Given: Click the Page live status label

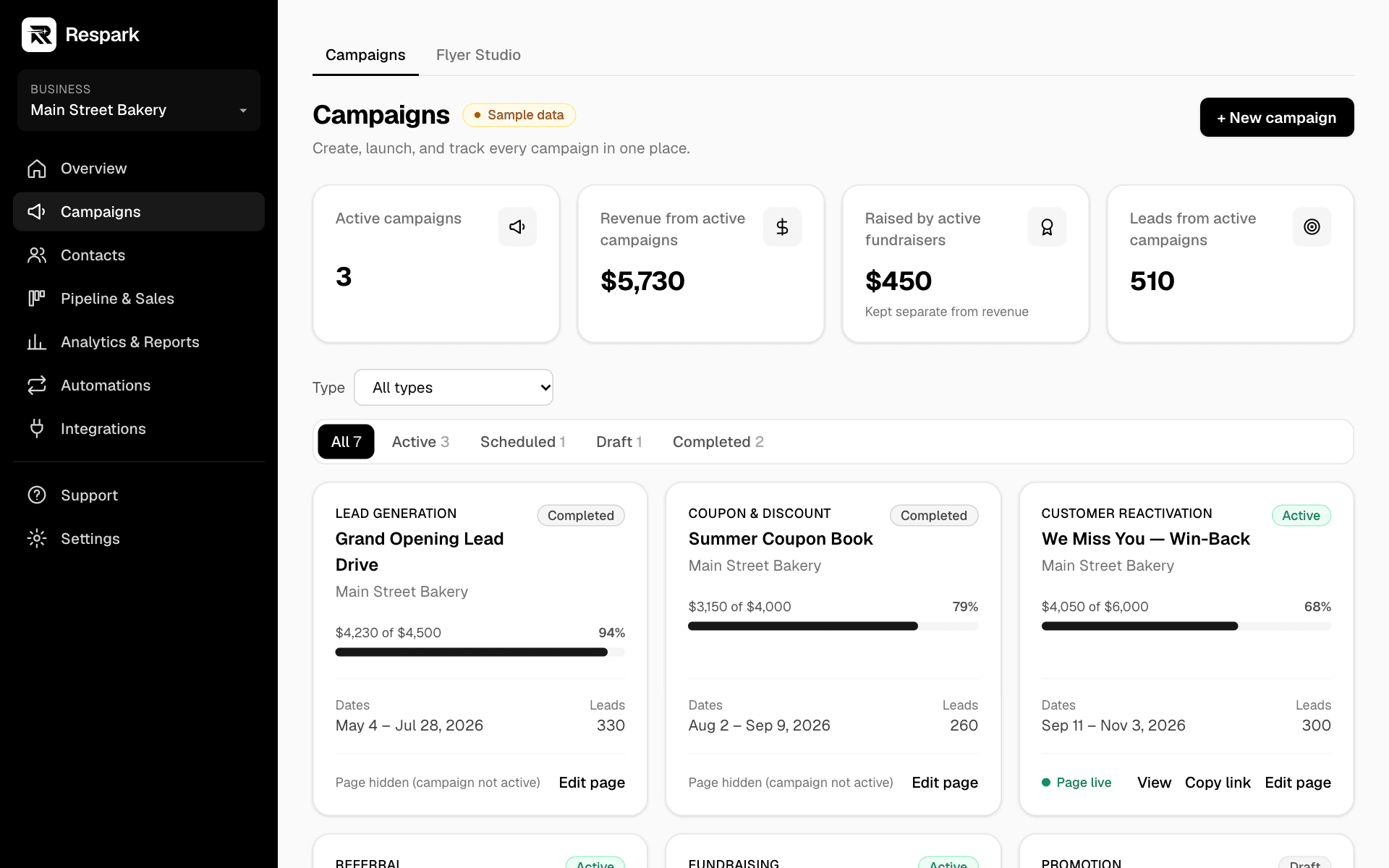Looking at the screenshot, I should [x=1084, y=783].
